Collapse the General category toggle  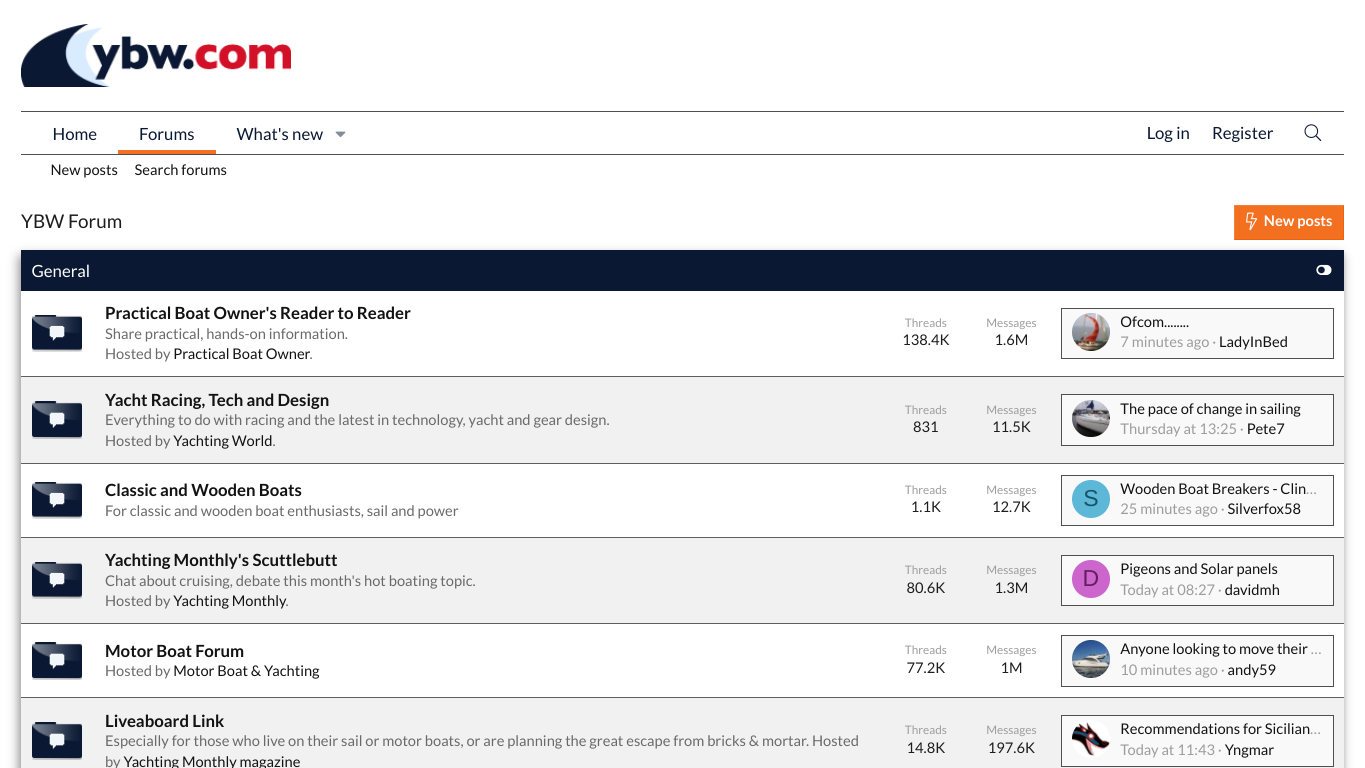coord(1323,271)
